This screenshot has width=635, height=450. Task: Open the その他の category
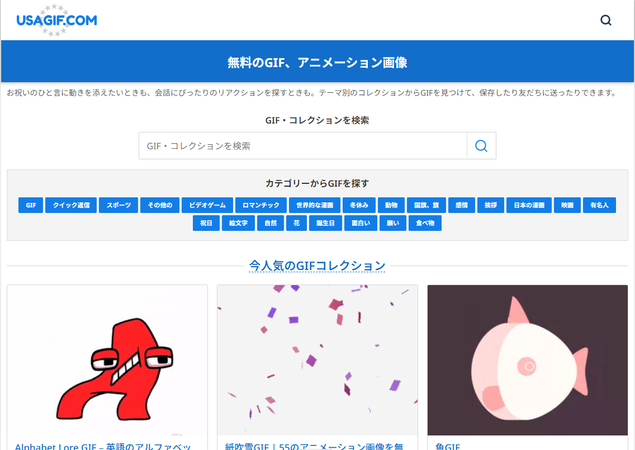point(160,205)
